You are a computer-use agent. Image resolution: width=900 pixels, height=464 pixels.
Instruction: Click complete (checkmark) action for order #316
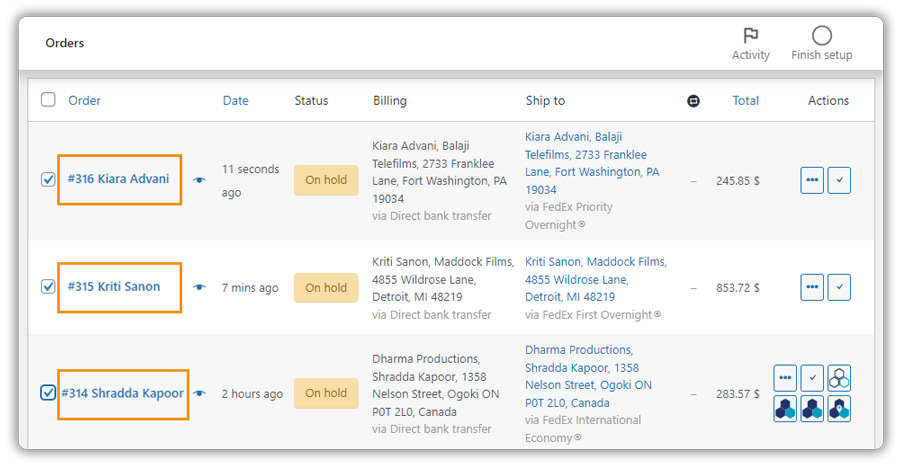(839, 180)
